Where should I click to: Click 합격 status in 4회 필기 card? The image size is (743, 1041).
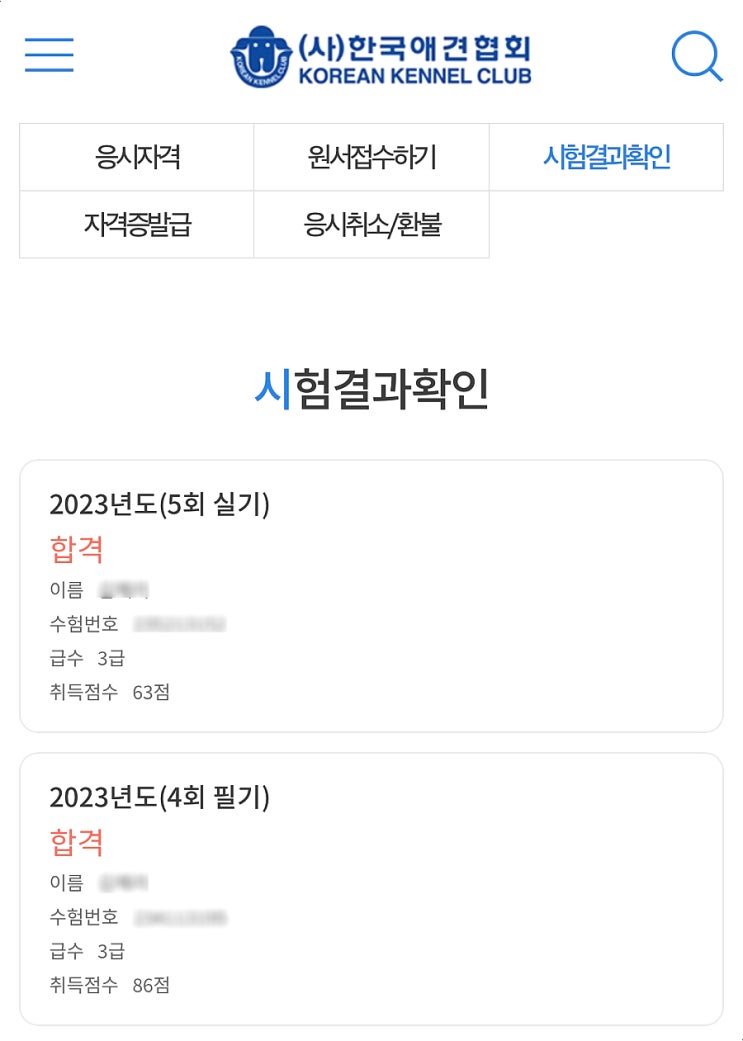(76, 842)
